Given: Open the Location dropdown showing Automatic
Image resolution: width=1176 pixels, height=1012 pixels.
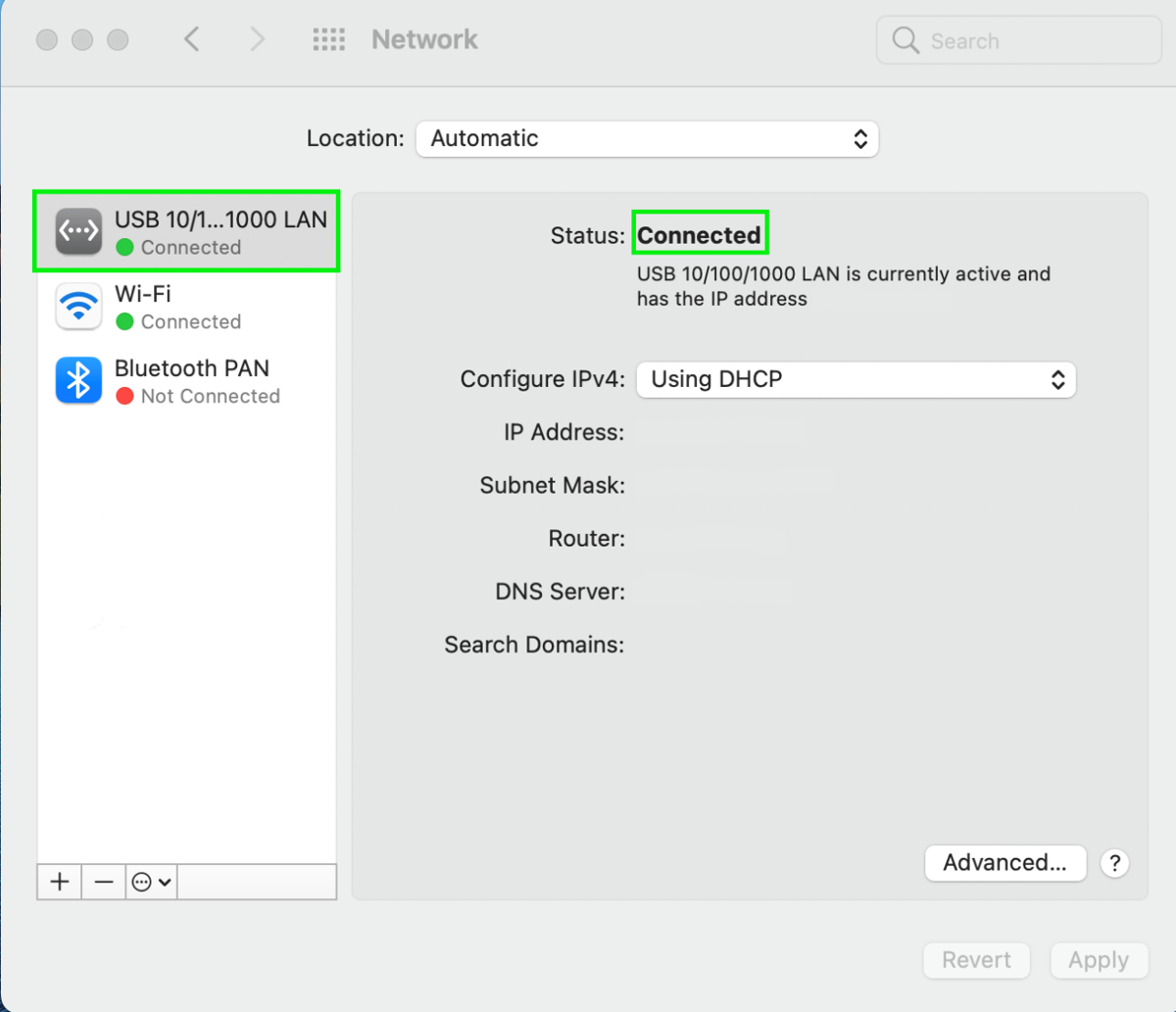Looking at the screenshot, I should [x=647, y=138].
